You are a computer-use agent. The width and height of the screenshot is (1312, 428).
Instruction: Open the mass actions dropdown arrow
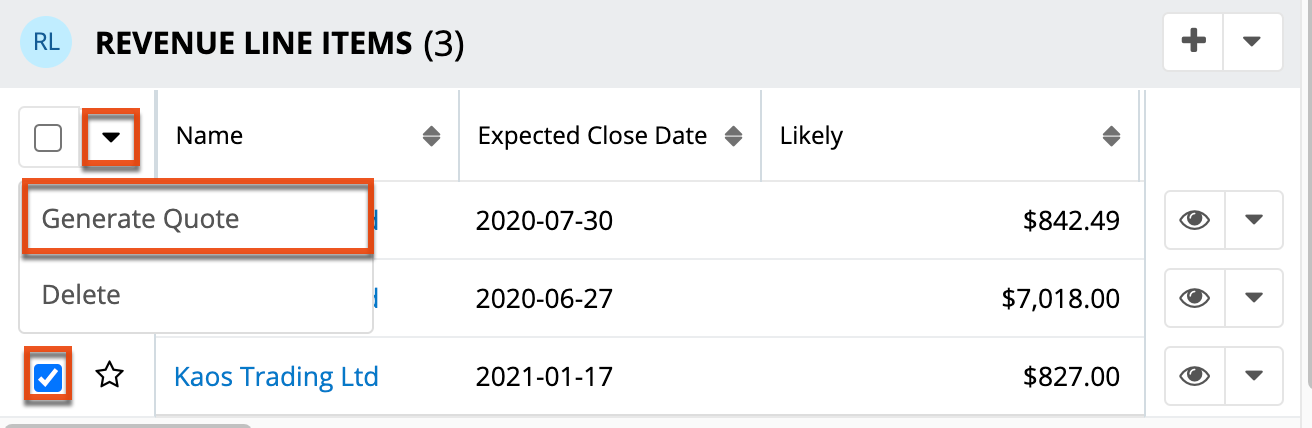point(111,137)
